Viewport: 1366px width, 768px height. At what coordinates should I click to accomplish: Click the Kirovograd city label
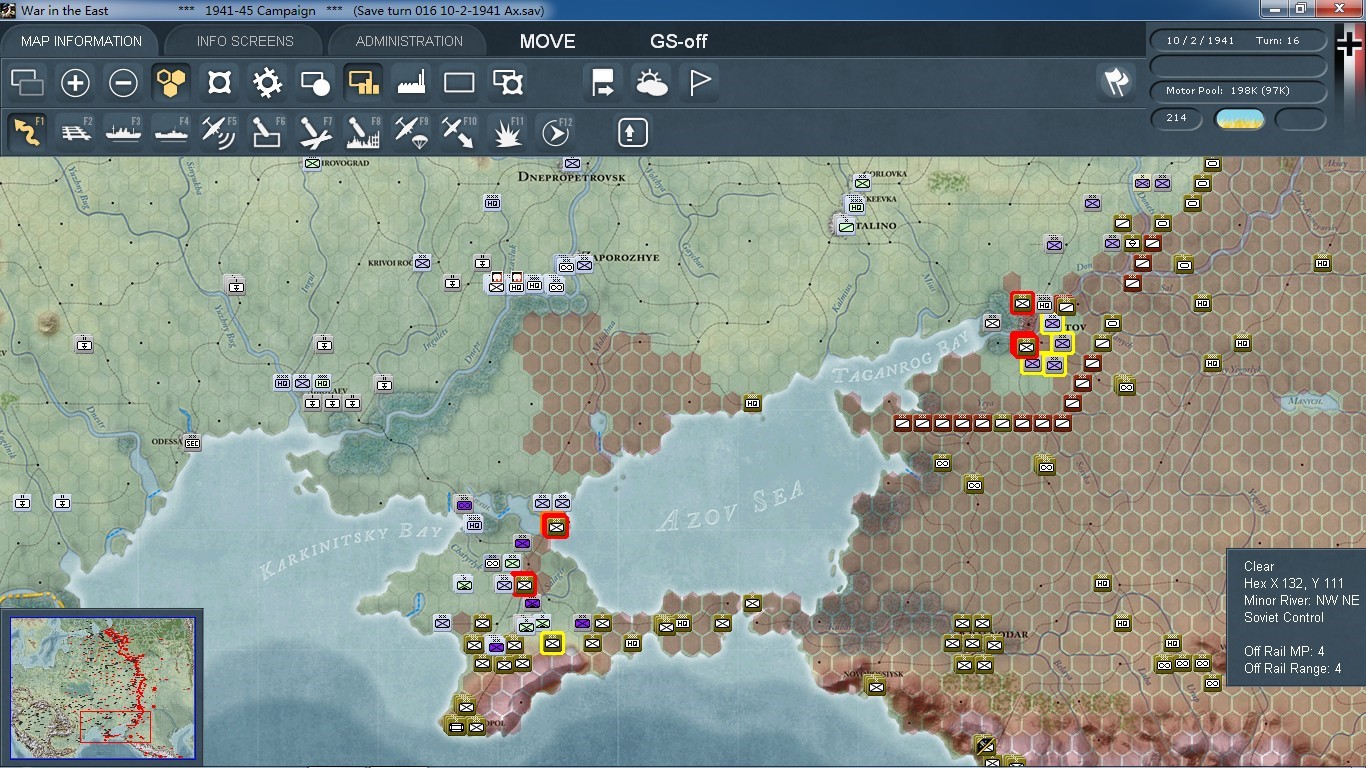tap(343, 163)
